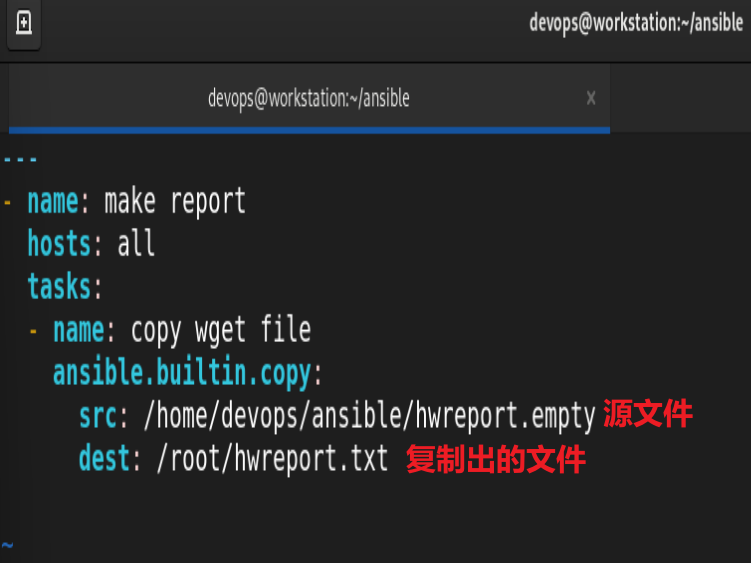Screen dimensions: 751x563
Task: Click the text 'make report'
Action: [175, 202]
